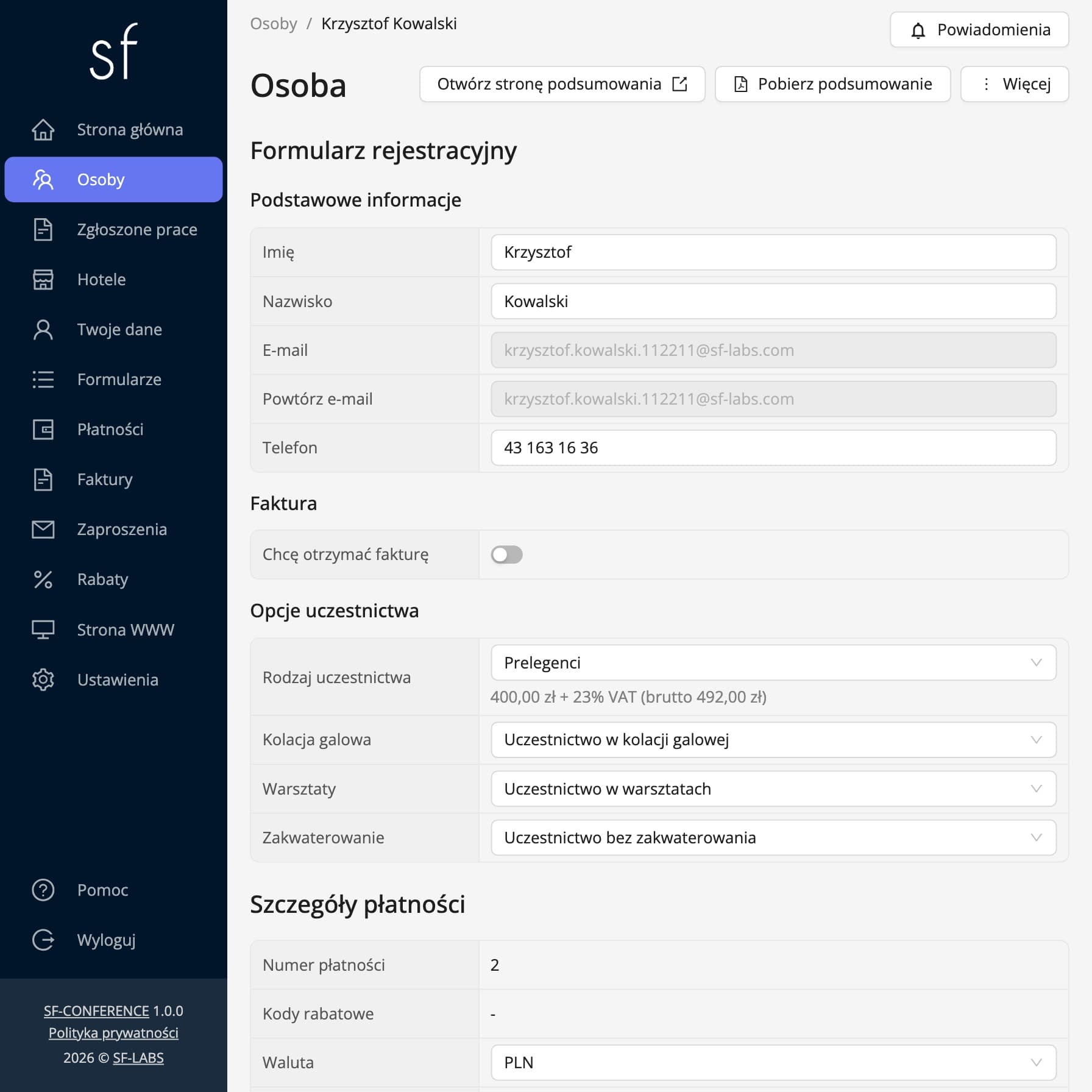This screenshot has height=1092, width=1092.
Task: Open the Więcej menu button
Action: click(1015, 84)
